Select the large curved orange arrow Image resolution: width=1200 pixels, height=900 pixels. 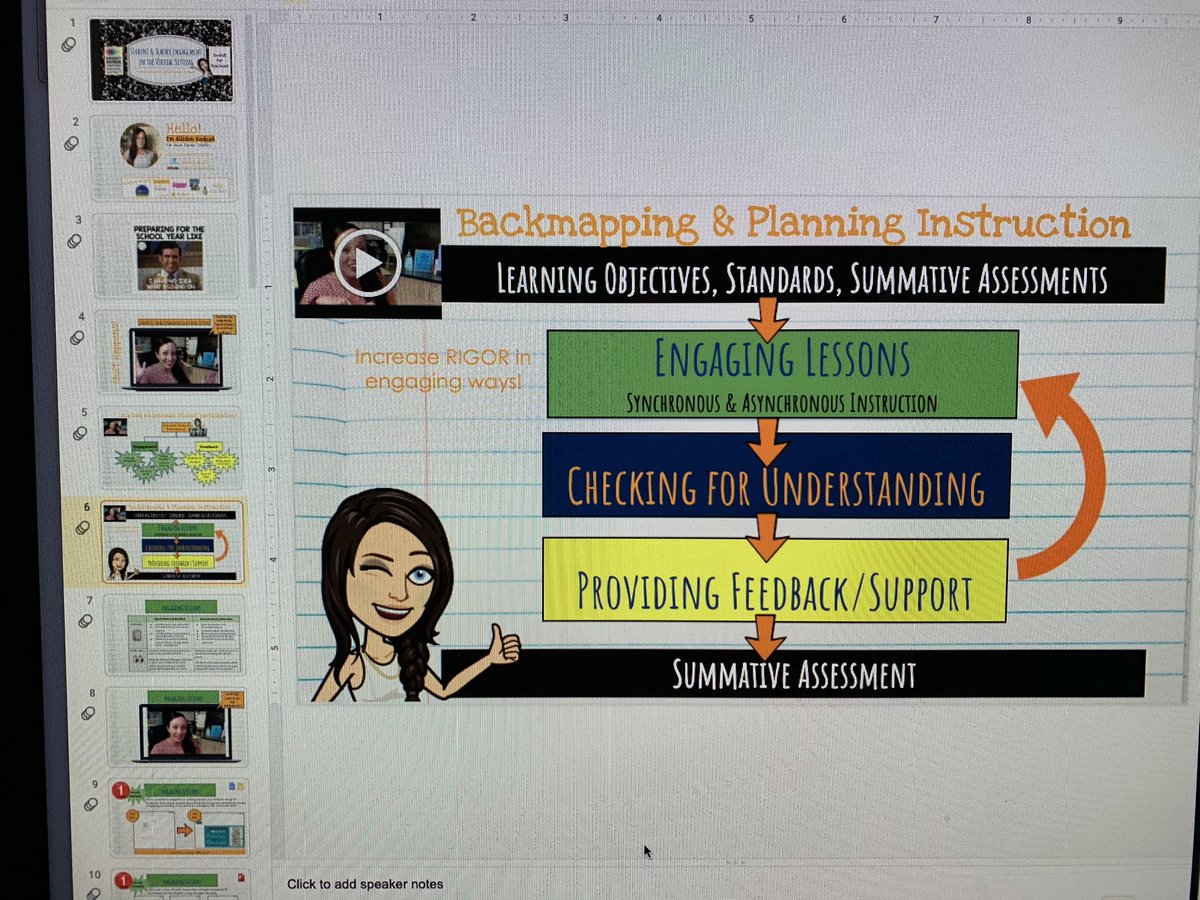pyautogui.click(x=1061, y=475)
